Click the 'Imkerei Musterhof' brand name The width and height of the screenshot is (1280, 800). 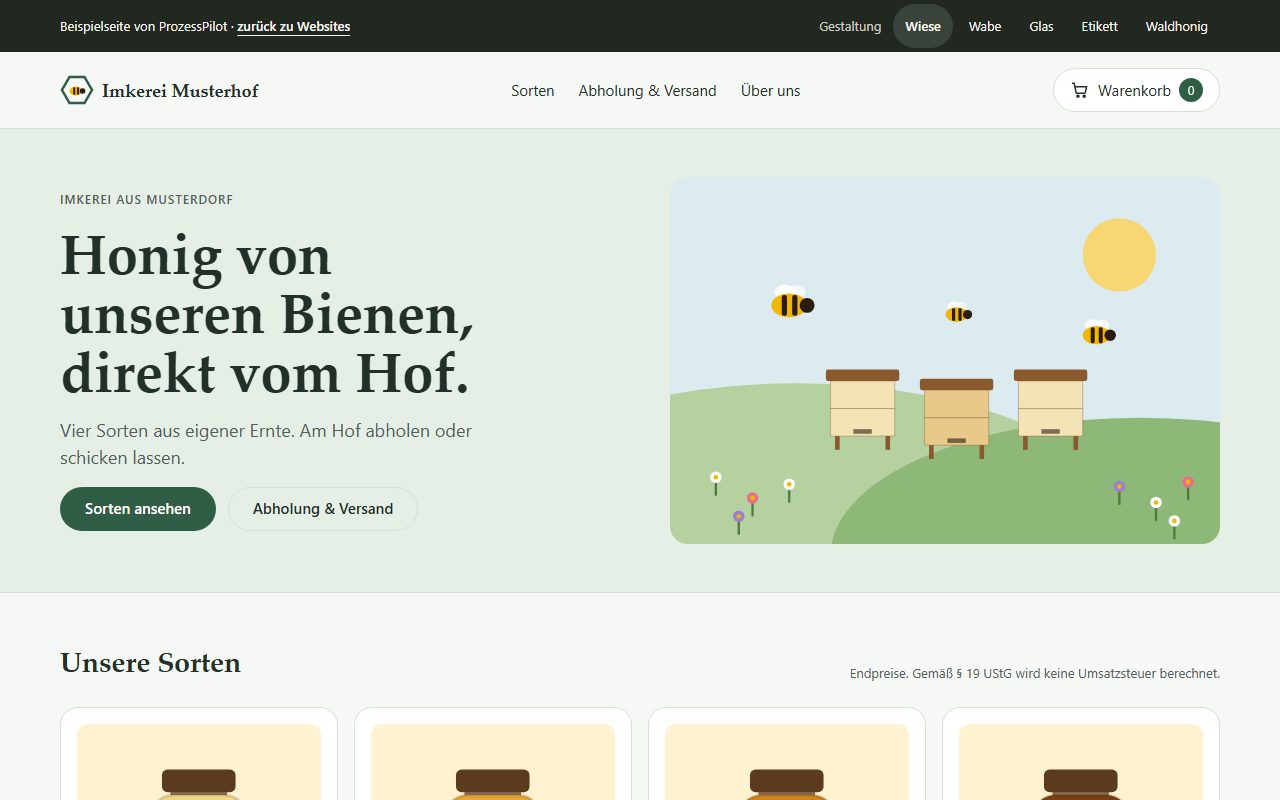coord(180,91)
